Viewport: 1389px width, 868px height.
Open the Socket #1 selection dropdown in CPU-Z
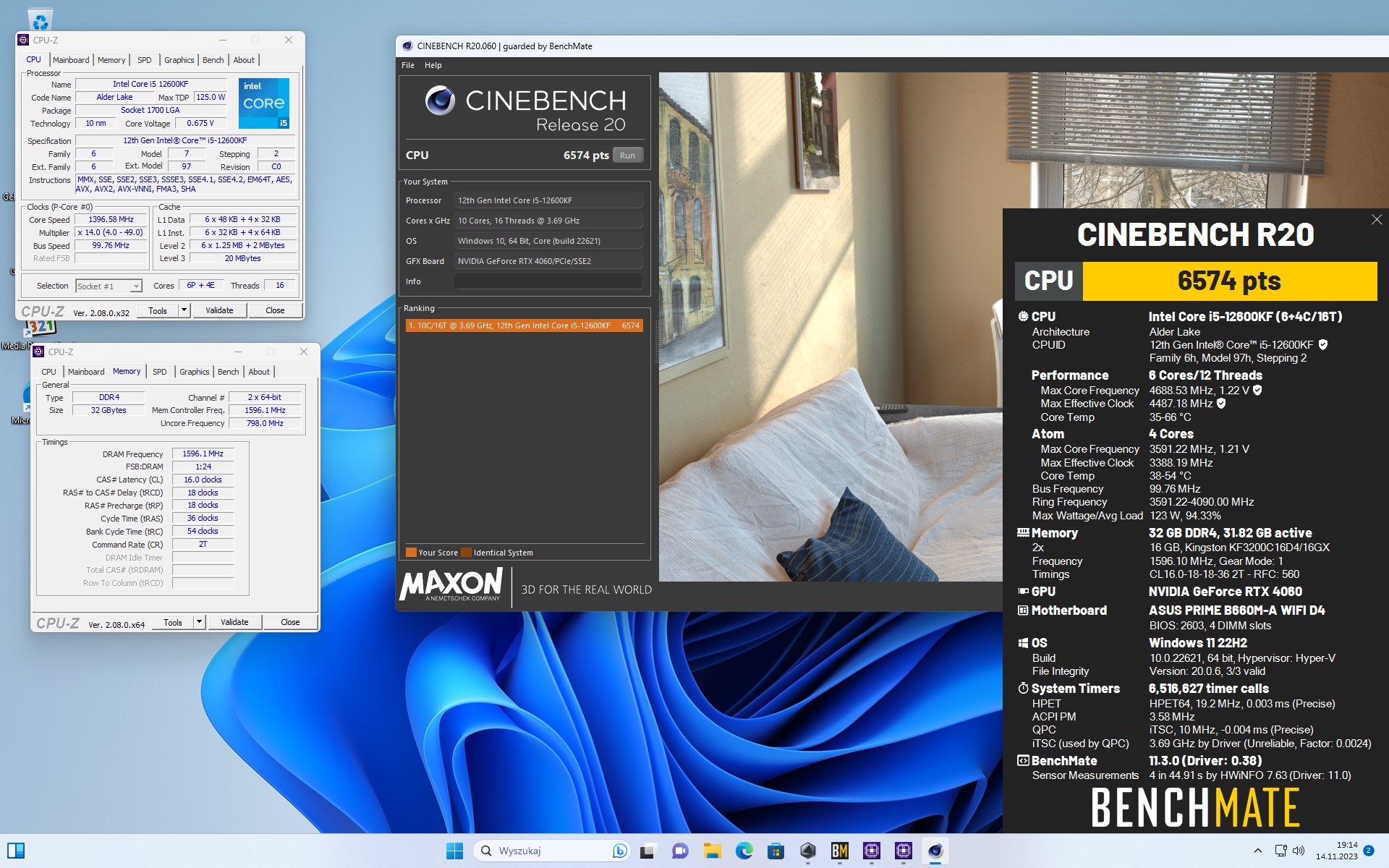[x=109, y=286]
